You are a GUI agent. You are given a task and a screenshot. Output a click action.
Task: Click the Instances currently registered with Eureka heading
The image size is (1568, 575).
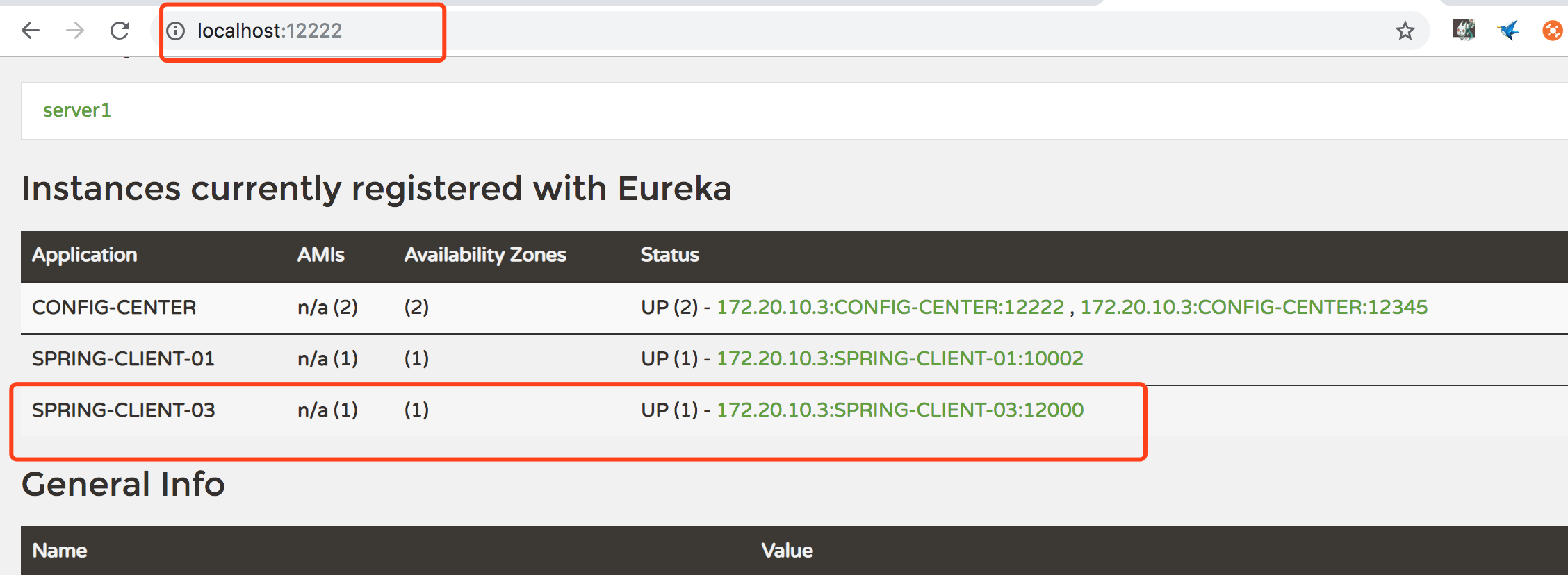click(x=377, y=188)
